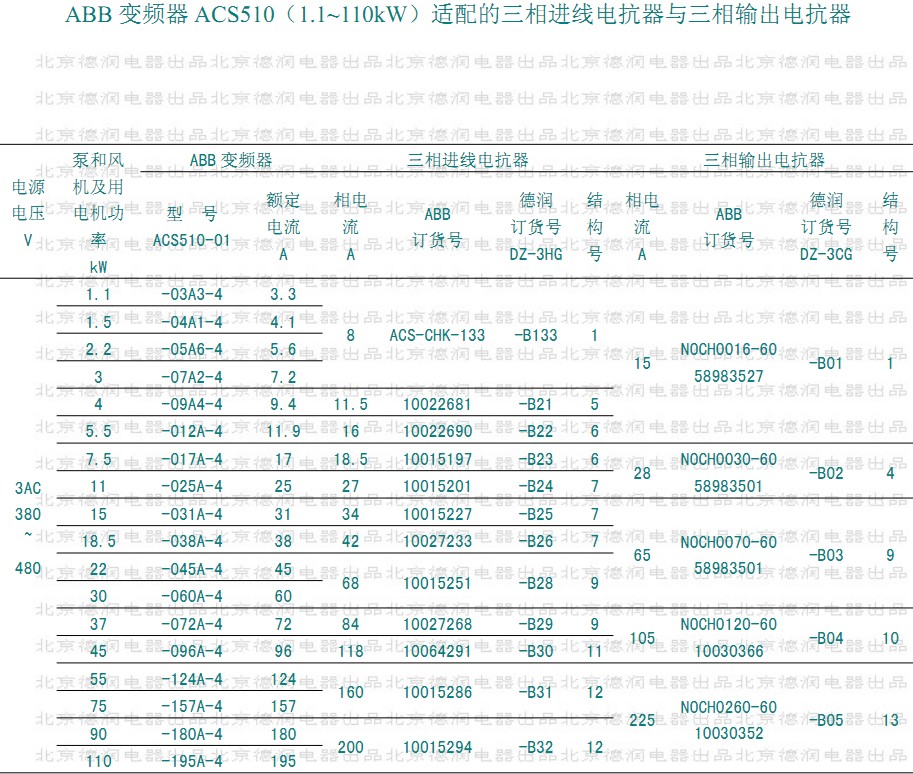Click the -03A3-4 model cell

click(191, 295)
